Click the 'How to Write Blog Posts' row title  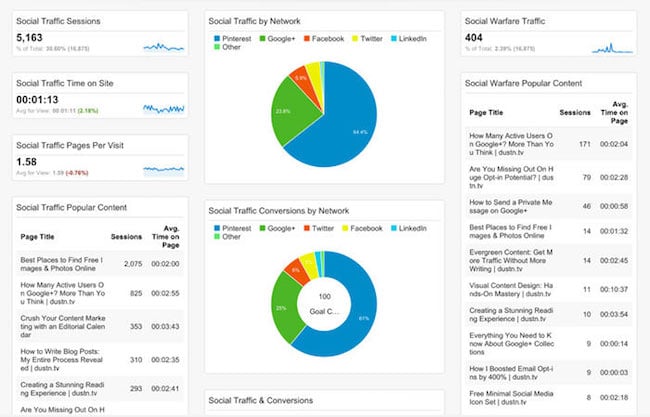[x=61, y=360]
